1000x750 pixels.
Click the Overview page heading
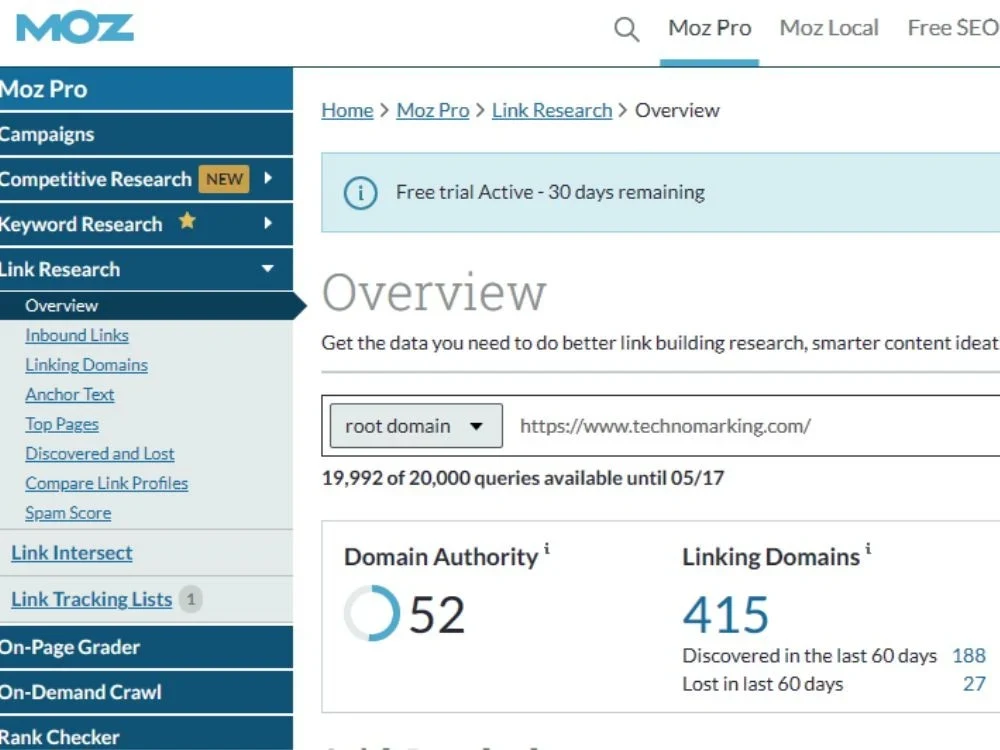coord(434,292)
